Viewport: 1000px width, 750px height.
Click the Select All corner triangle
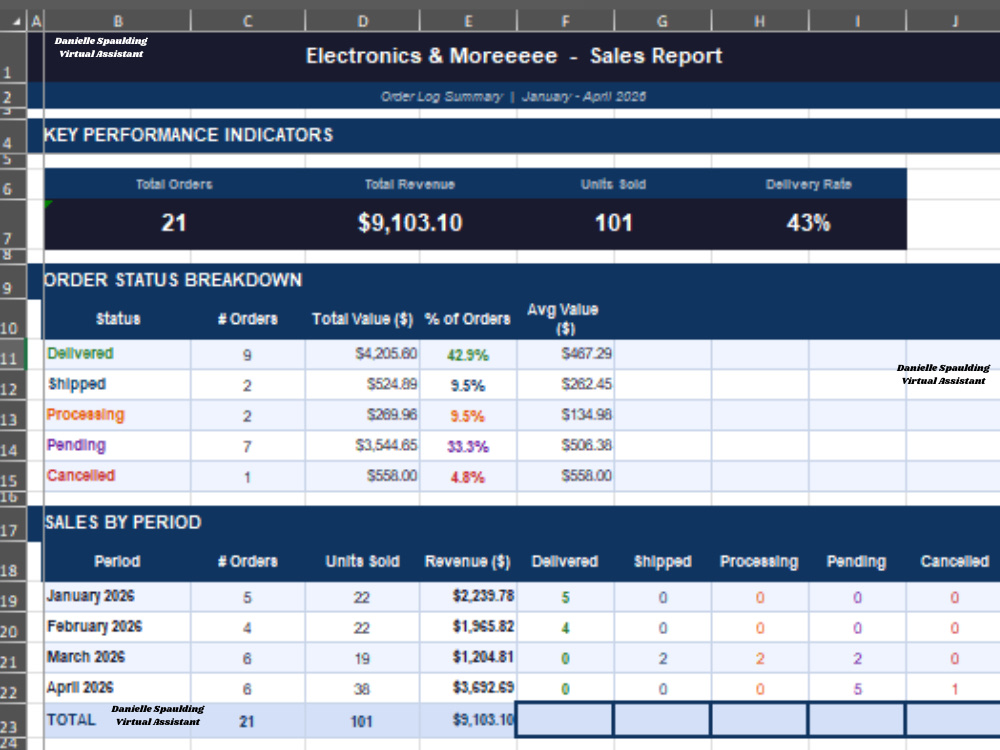click(16, 22)
